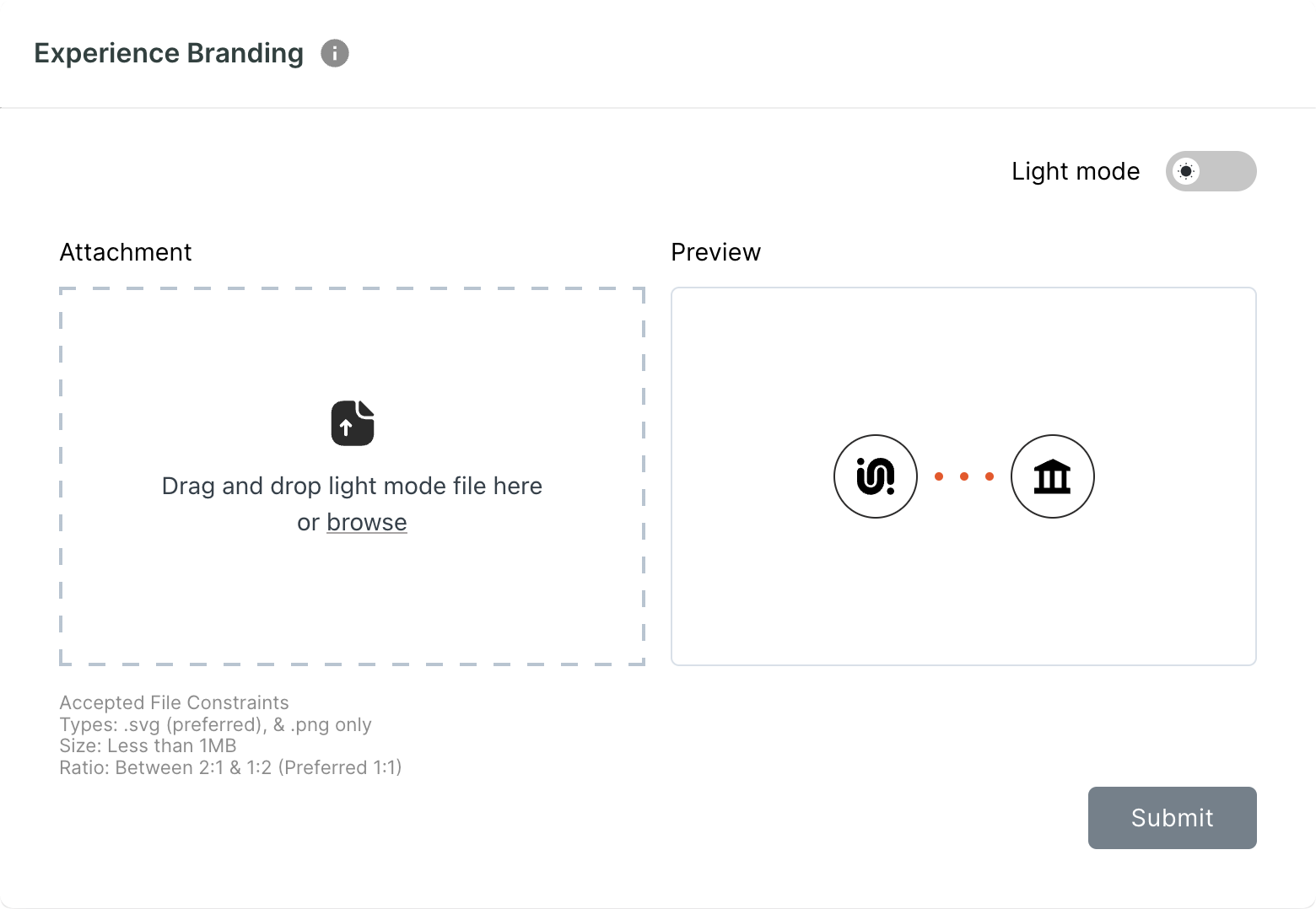This screenshot has height=909, width=1316.
Task: Toggle the Light mode switch
Action: click(1211, 171)
